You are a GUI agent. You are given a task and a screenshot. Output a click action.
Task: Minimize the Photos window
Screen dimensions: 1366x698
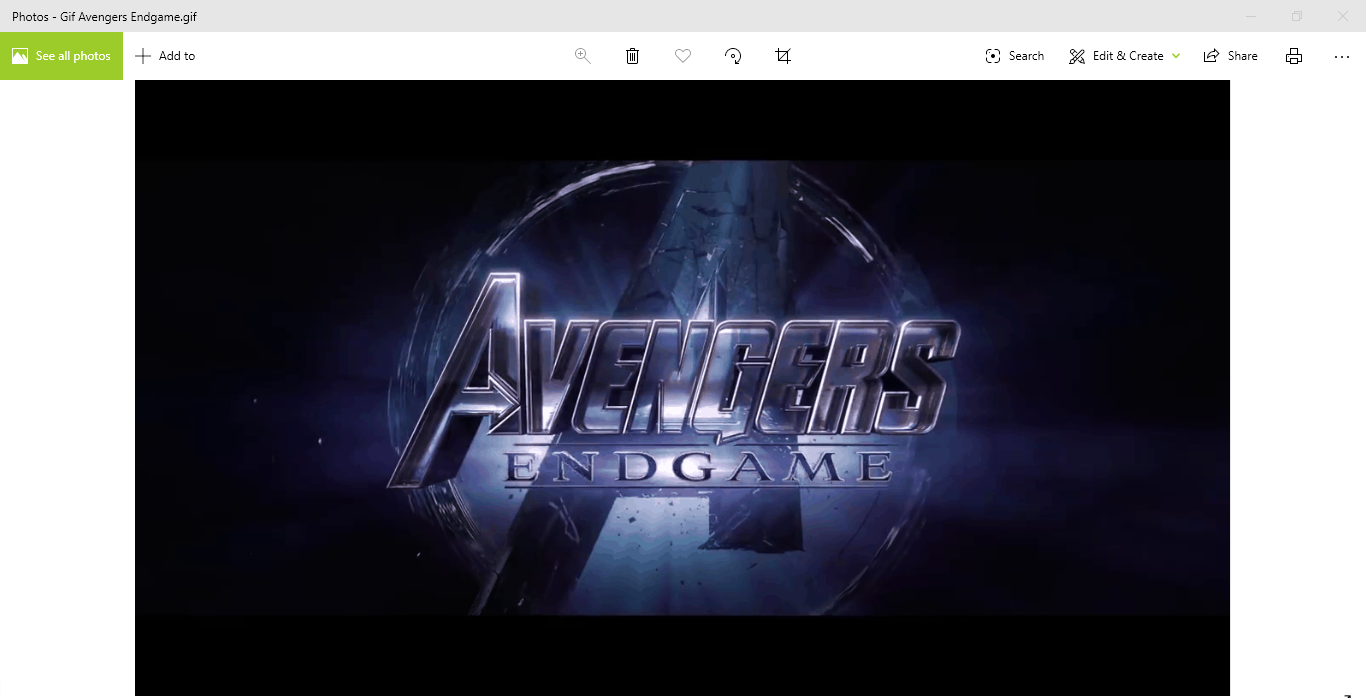[1251, 16]
